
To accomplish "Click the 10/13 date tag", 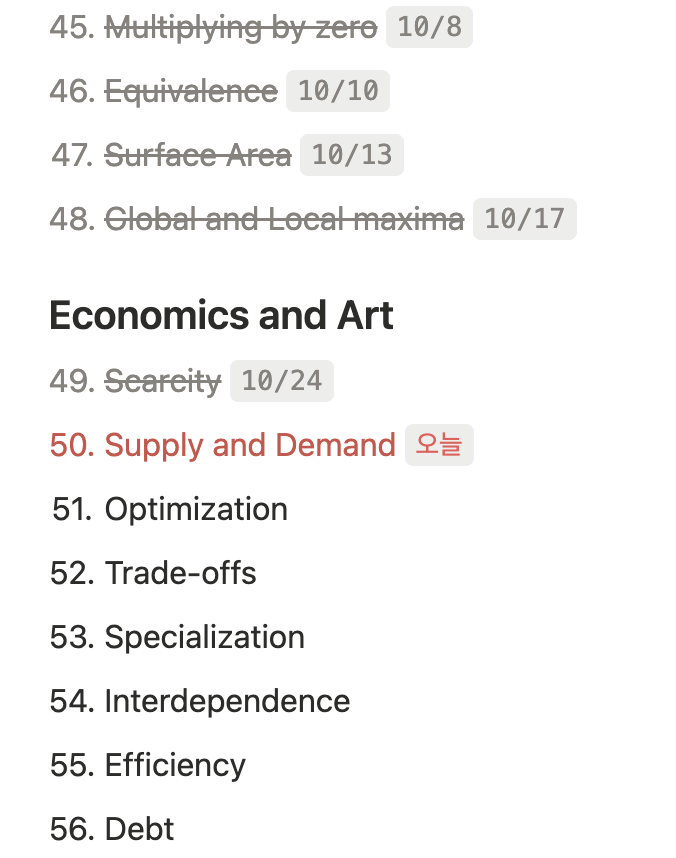I will click(352, 156).
